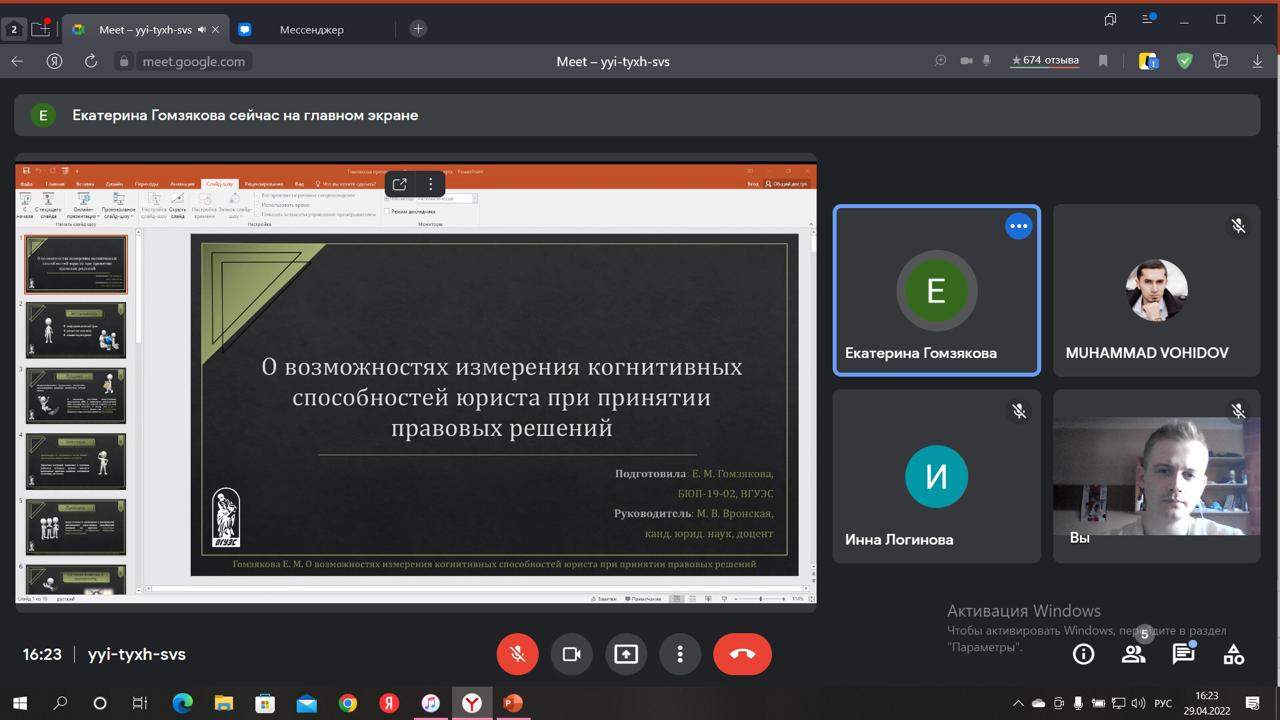Open the tab counter showing 2

[x=14, y=30]
